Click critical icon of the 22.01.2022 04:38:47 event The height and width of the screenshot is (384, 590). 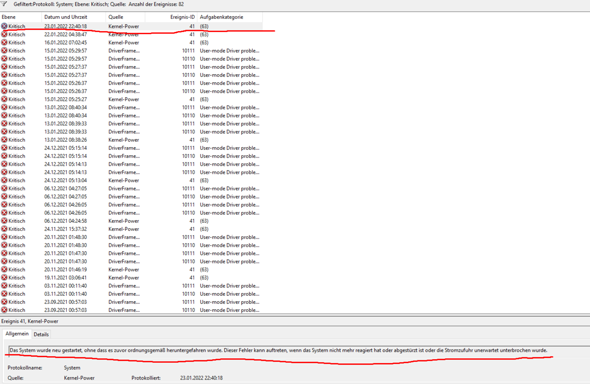click(4, 34)
